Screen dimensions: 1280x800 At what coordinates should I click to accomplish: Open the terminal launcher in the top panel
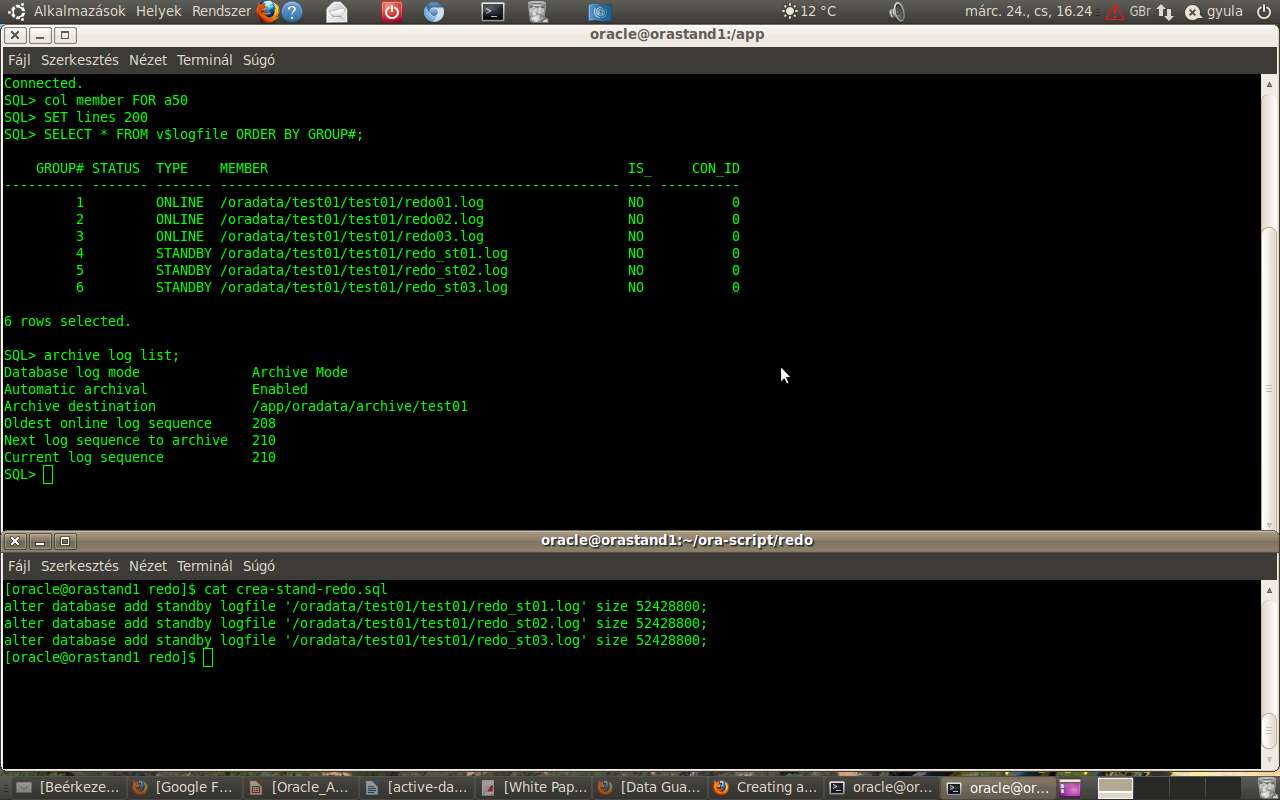[x=492, y=12]
